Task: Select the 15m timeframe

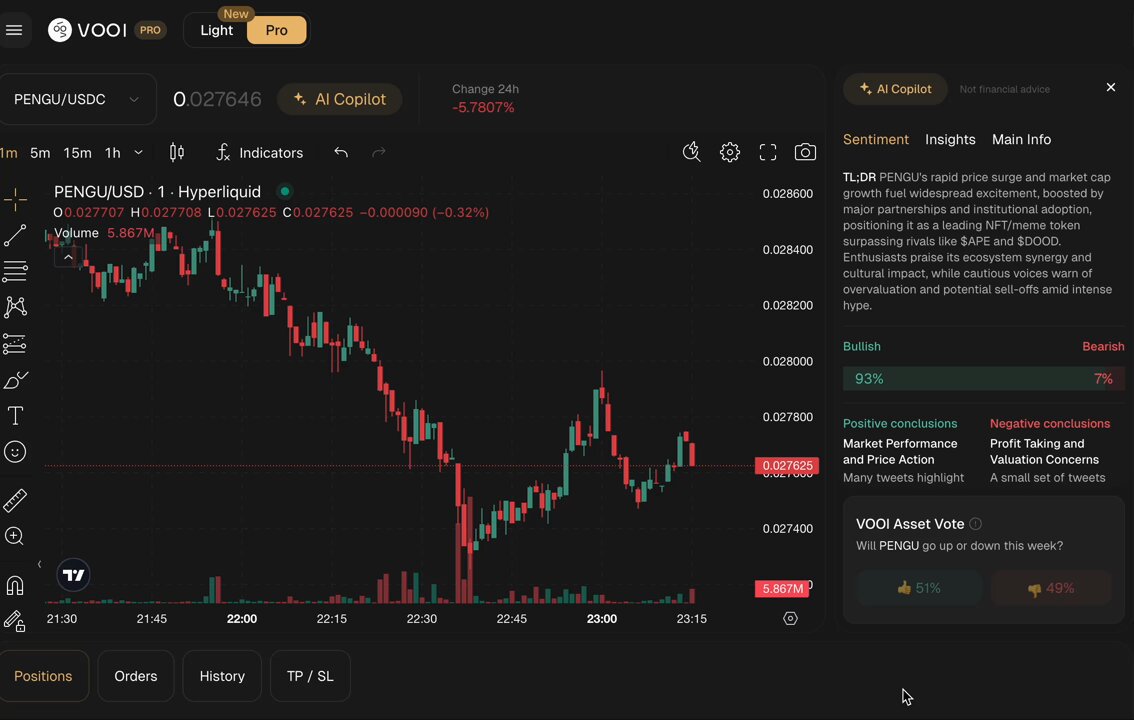Action: coord(77,153)
